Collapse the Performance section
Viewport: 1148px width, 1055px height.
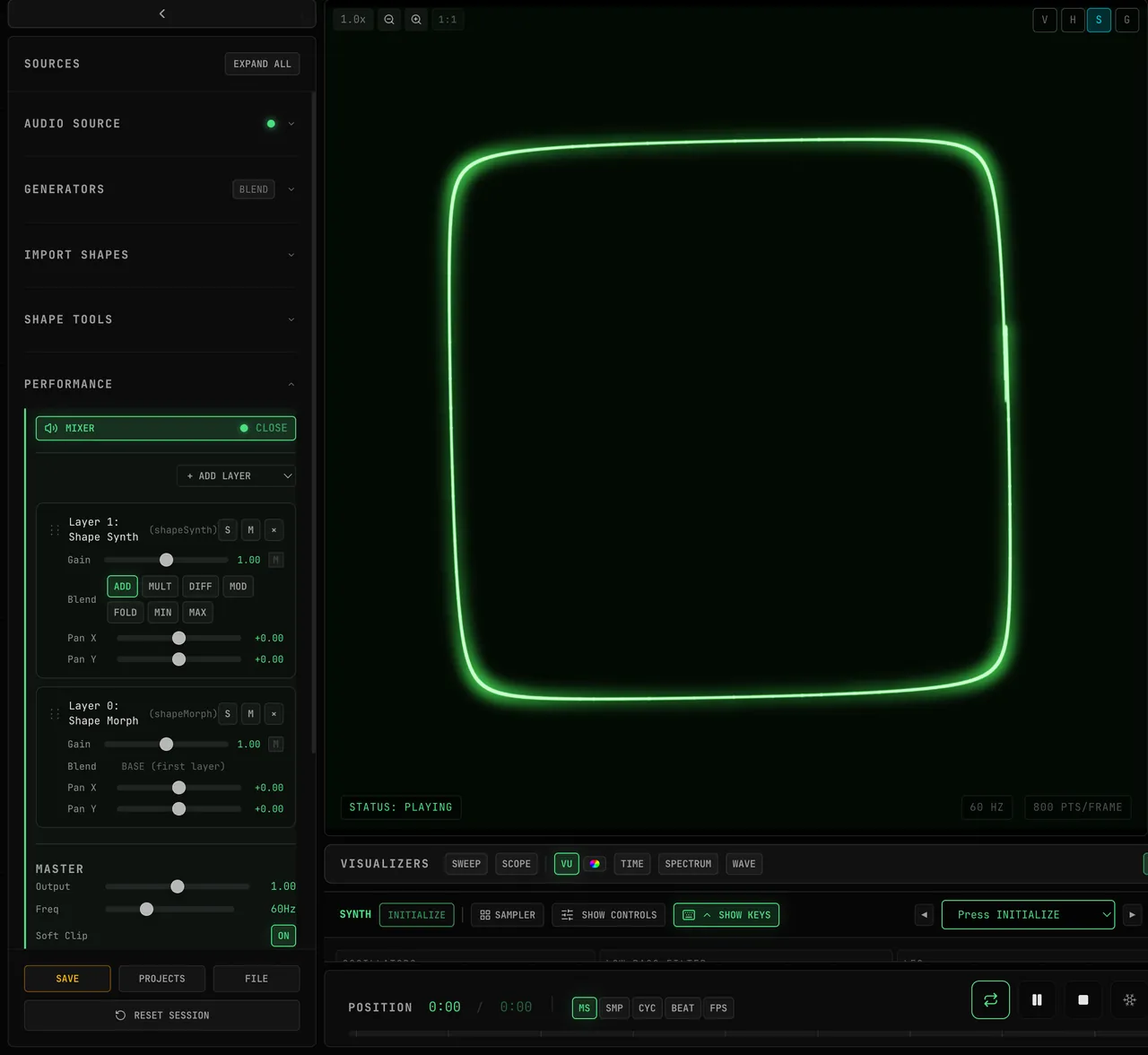161,384
